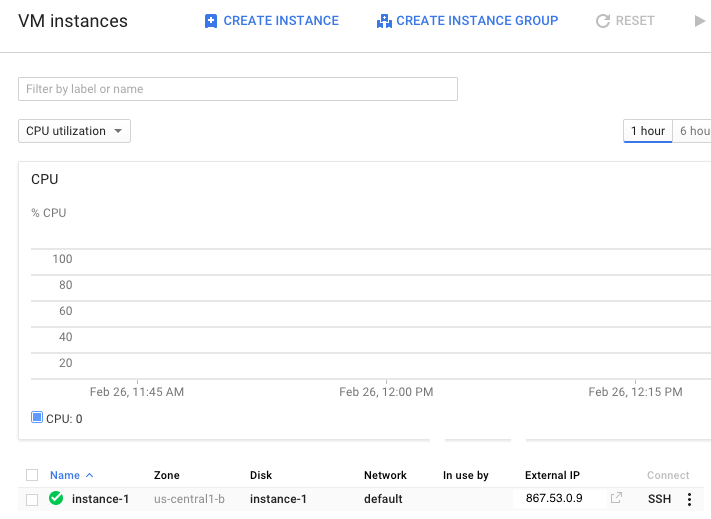Toggle the CPU series legend checkbox

tap(37, 418)
